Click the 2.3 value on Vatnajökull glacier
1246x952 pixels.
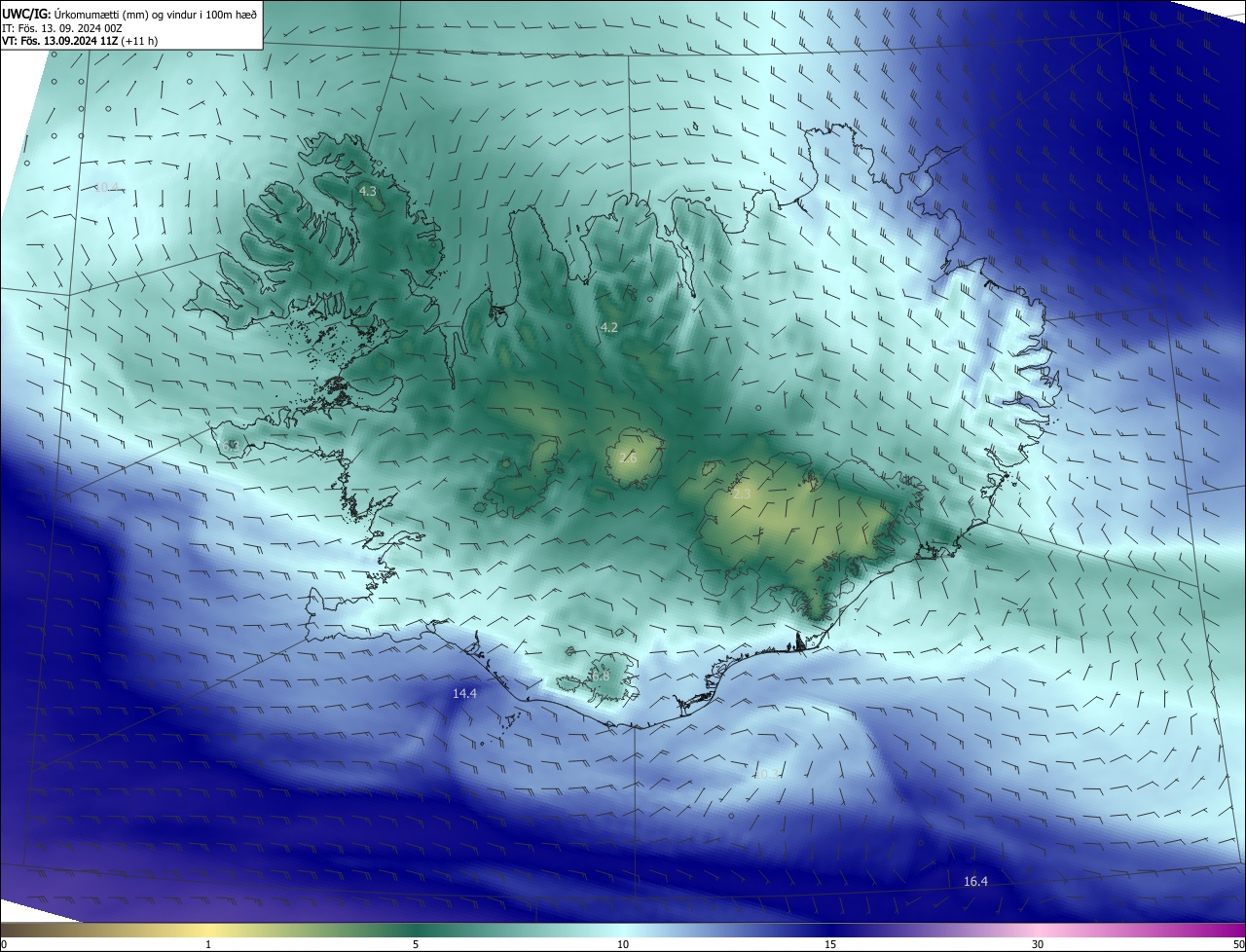[x=742, y=494]
